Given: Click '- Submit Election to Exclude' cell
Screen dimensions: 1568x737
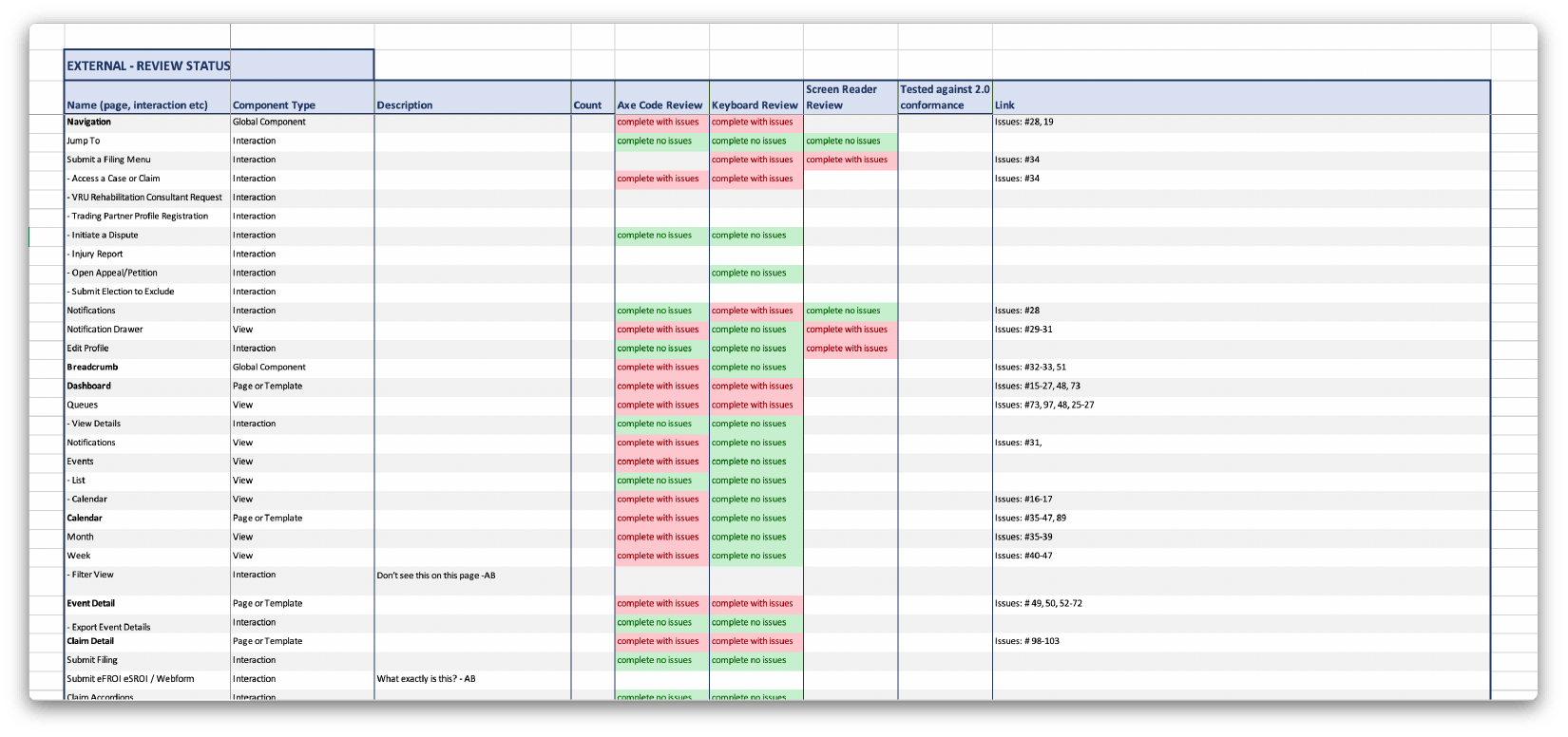Looking at the screenshot, I should click(x=147, y=293).
